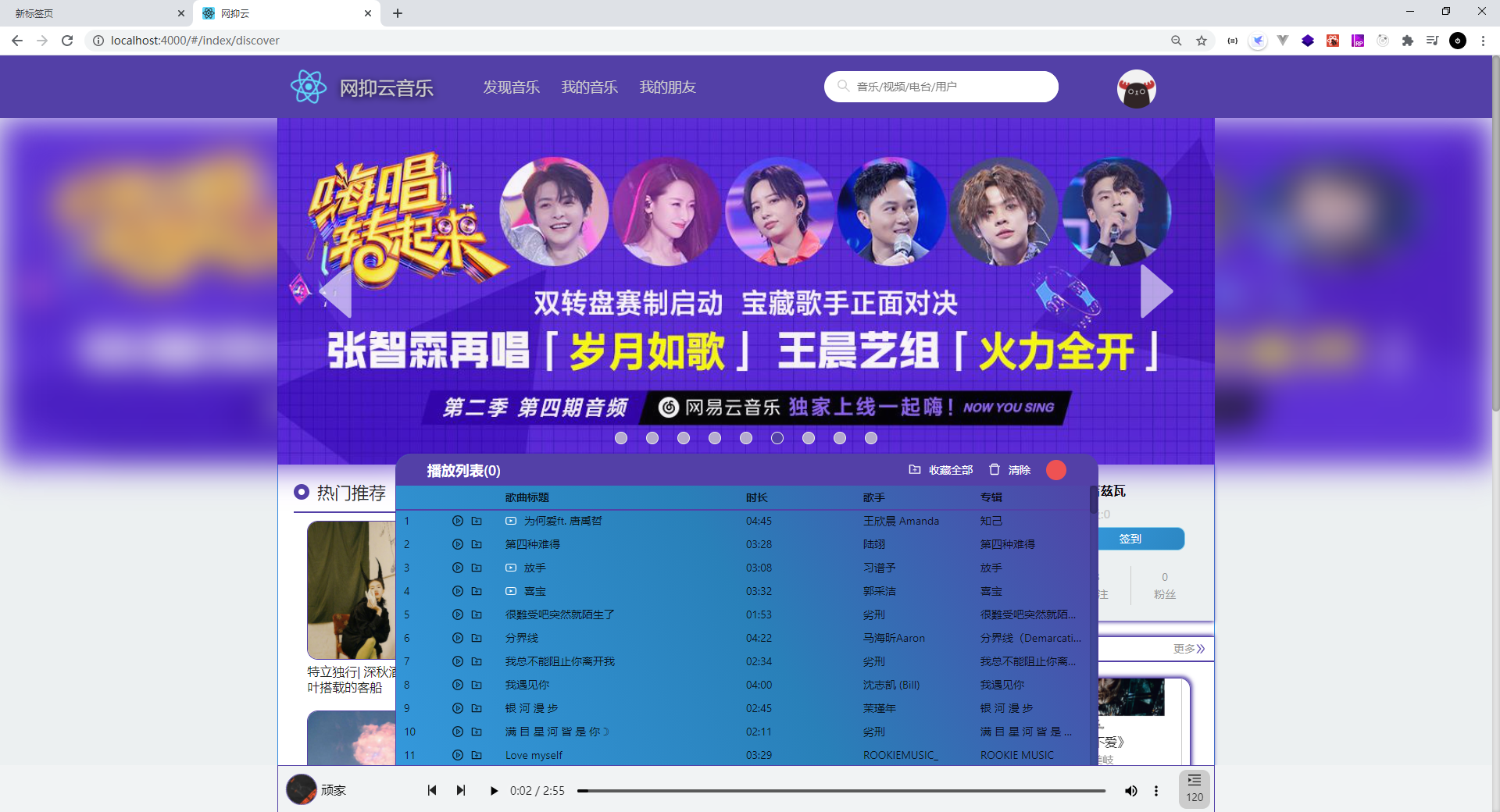Viewport: 1500px width, 812px height.
Task: Focus the 音乐/视频/电台/用户 search field
Action: click(941, 87)
